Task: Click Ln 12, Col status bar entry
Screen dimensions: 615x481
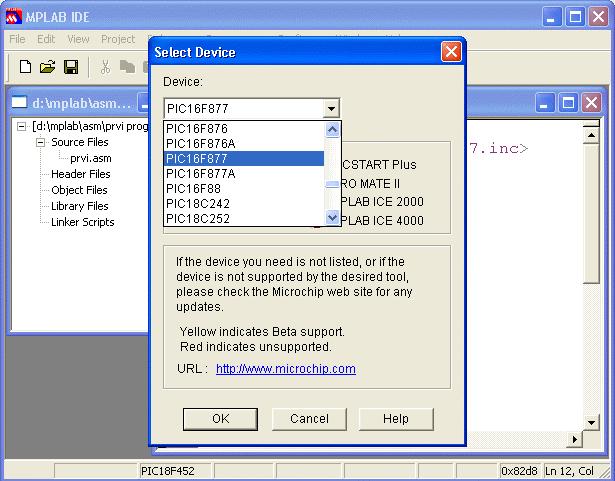Action: (570, 471)
